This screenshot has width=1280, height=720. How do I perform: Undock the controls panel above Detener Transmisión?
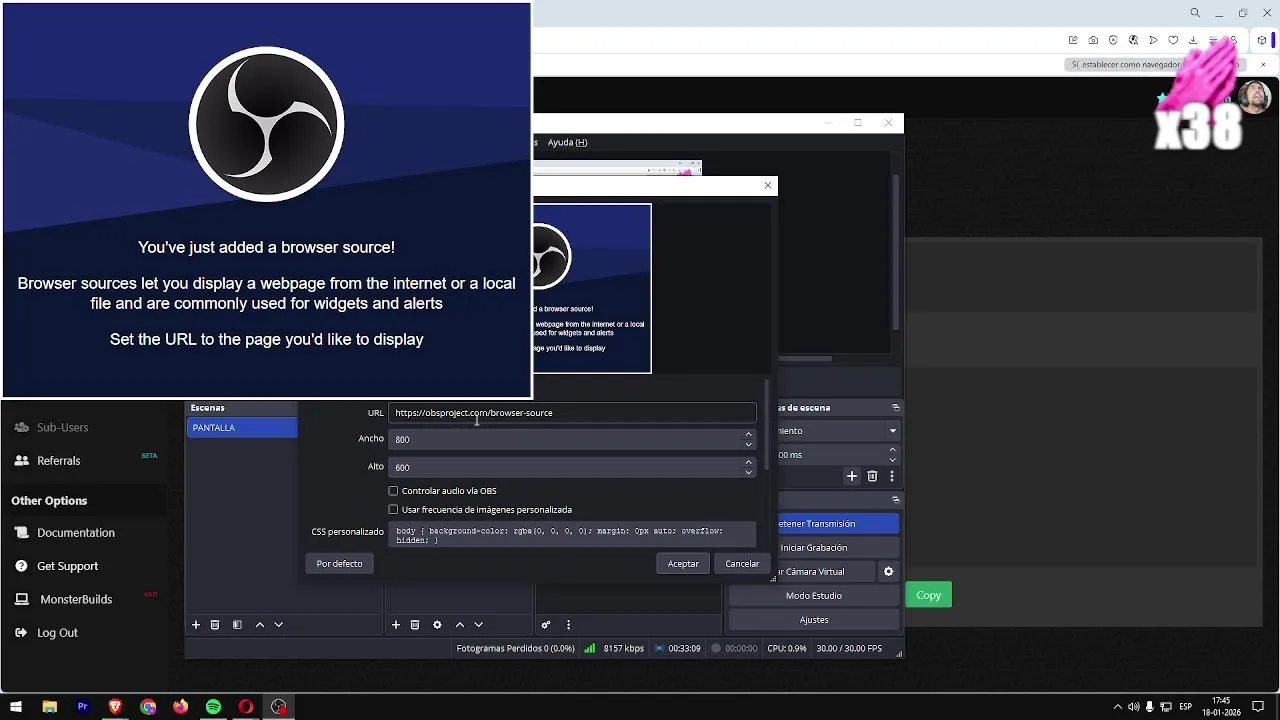[x=896, y=500]
